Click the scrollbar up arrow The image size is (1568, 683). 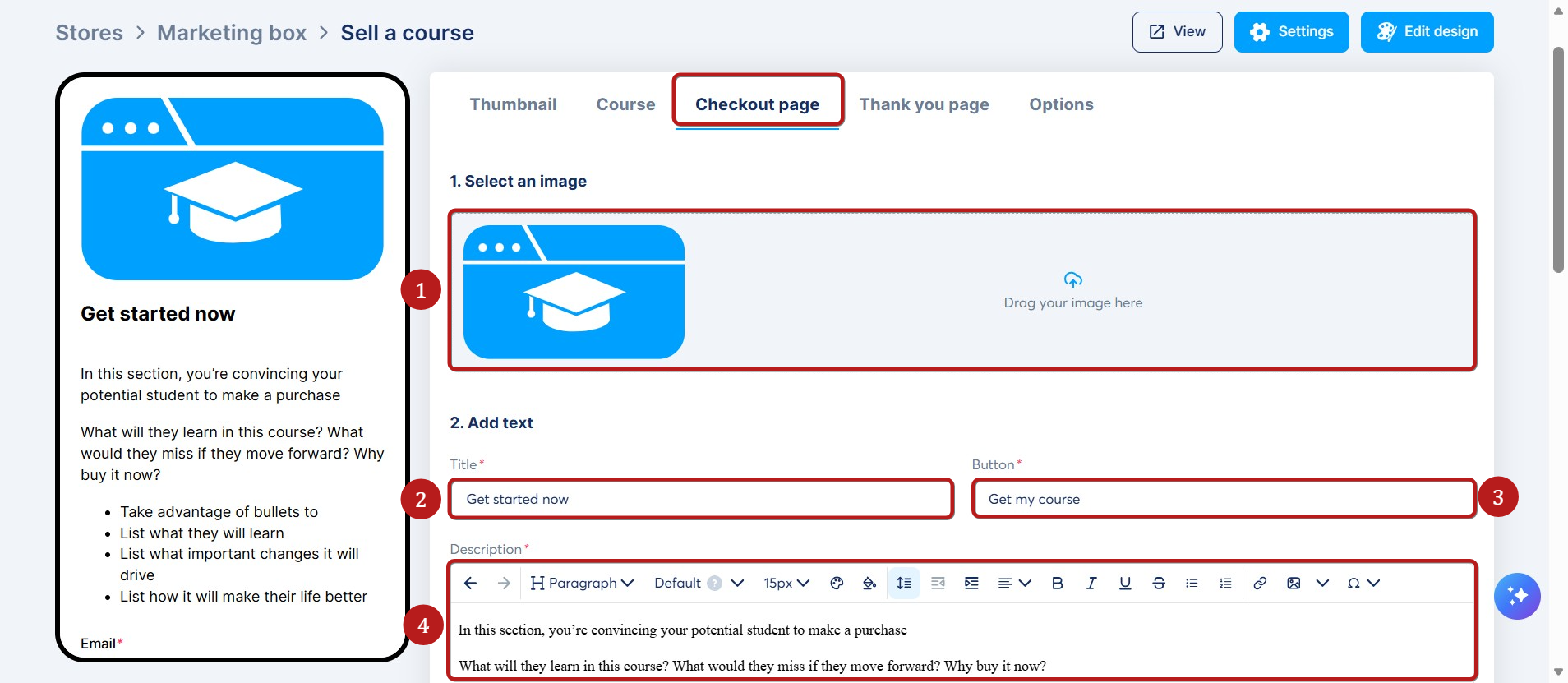[1558, 11]
